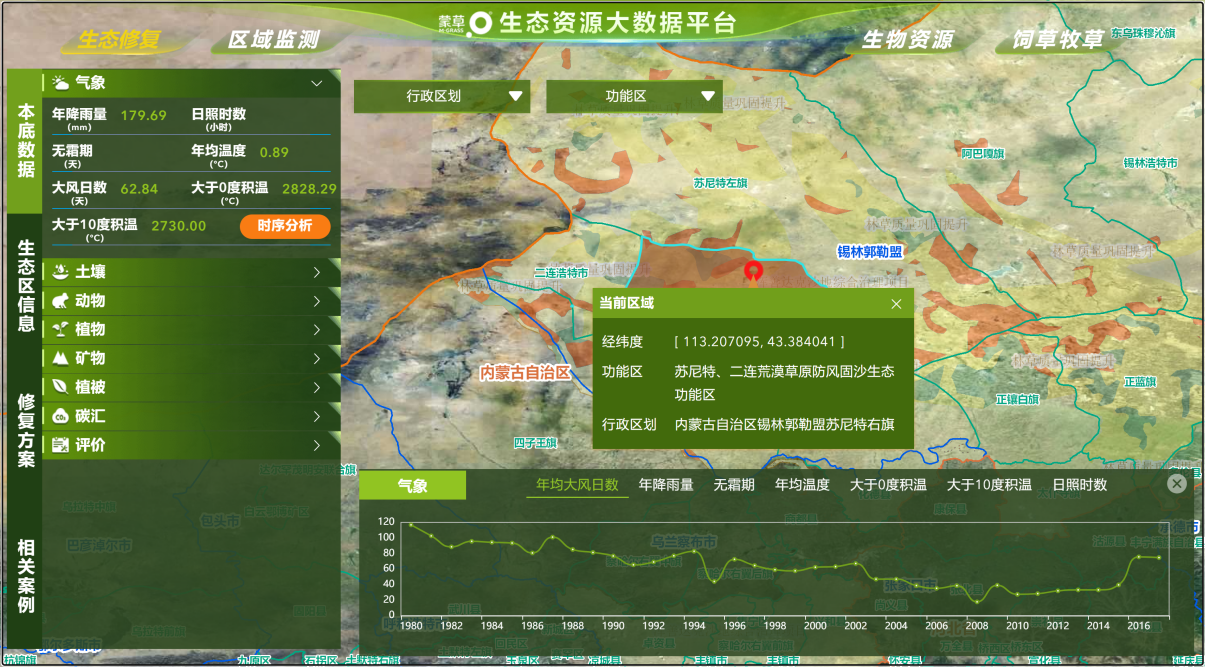Viewport: 1205px width, 667px height.
Task: Click the platform logo circle in the title
Action: pos(482,23)
